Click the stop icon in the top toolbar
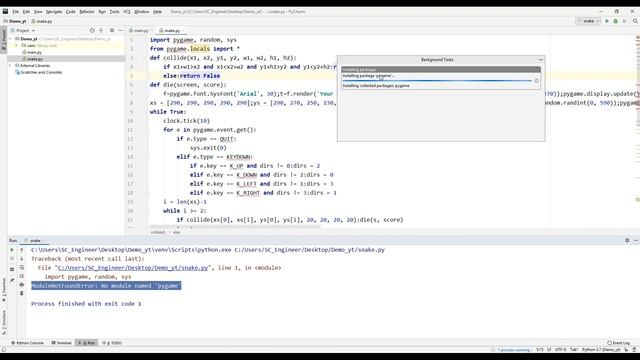 click(624, 21)
